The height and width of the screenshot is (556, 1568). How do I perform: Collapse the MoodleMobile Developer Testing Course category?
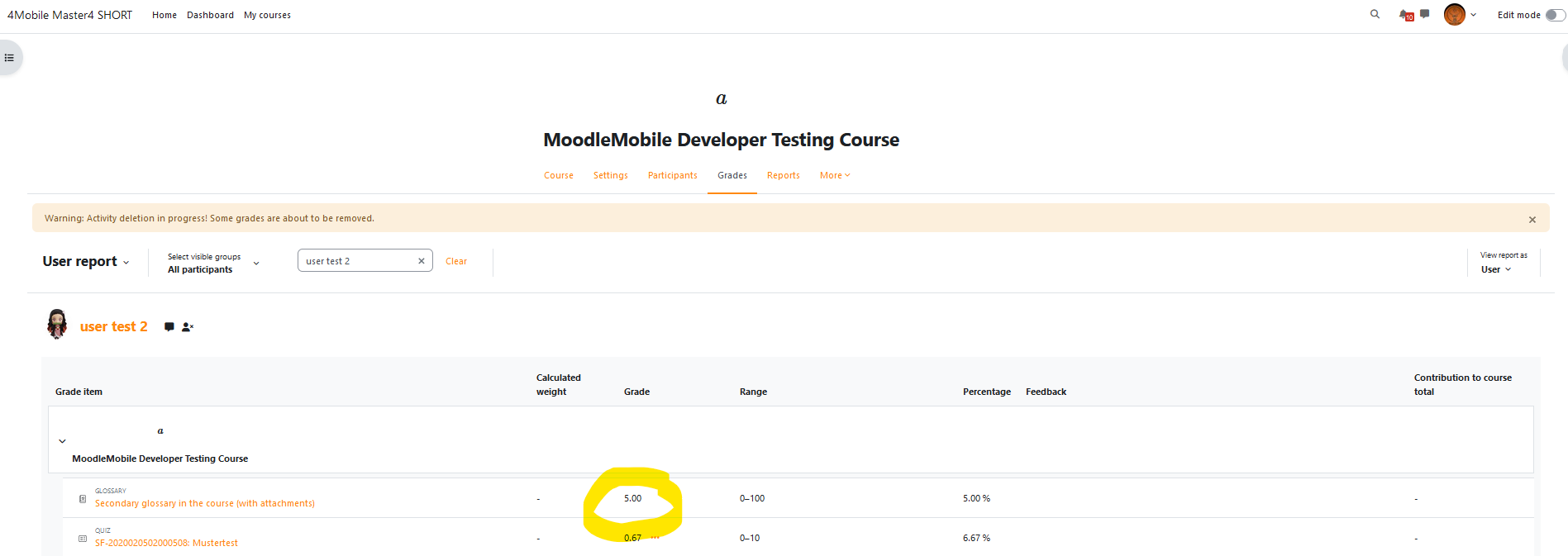(62, 441)
